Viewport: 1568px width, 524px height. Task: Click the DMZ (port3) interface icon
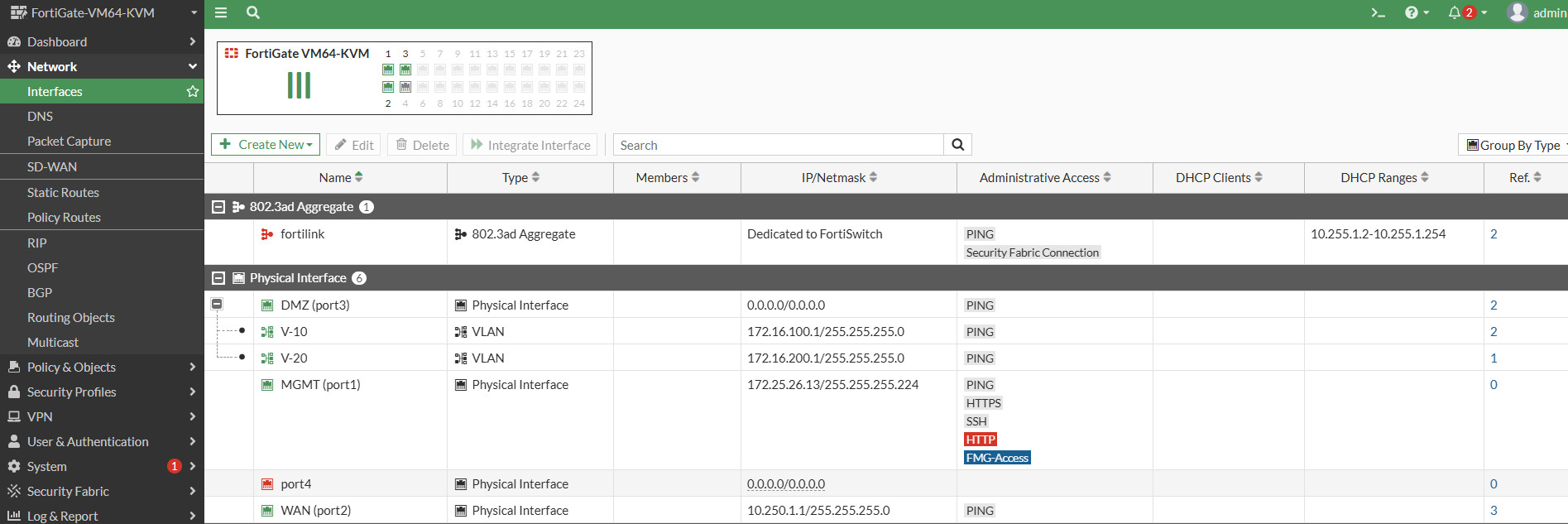[267, 305]
